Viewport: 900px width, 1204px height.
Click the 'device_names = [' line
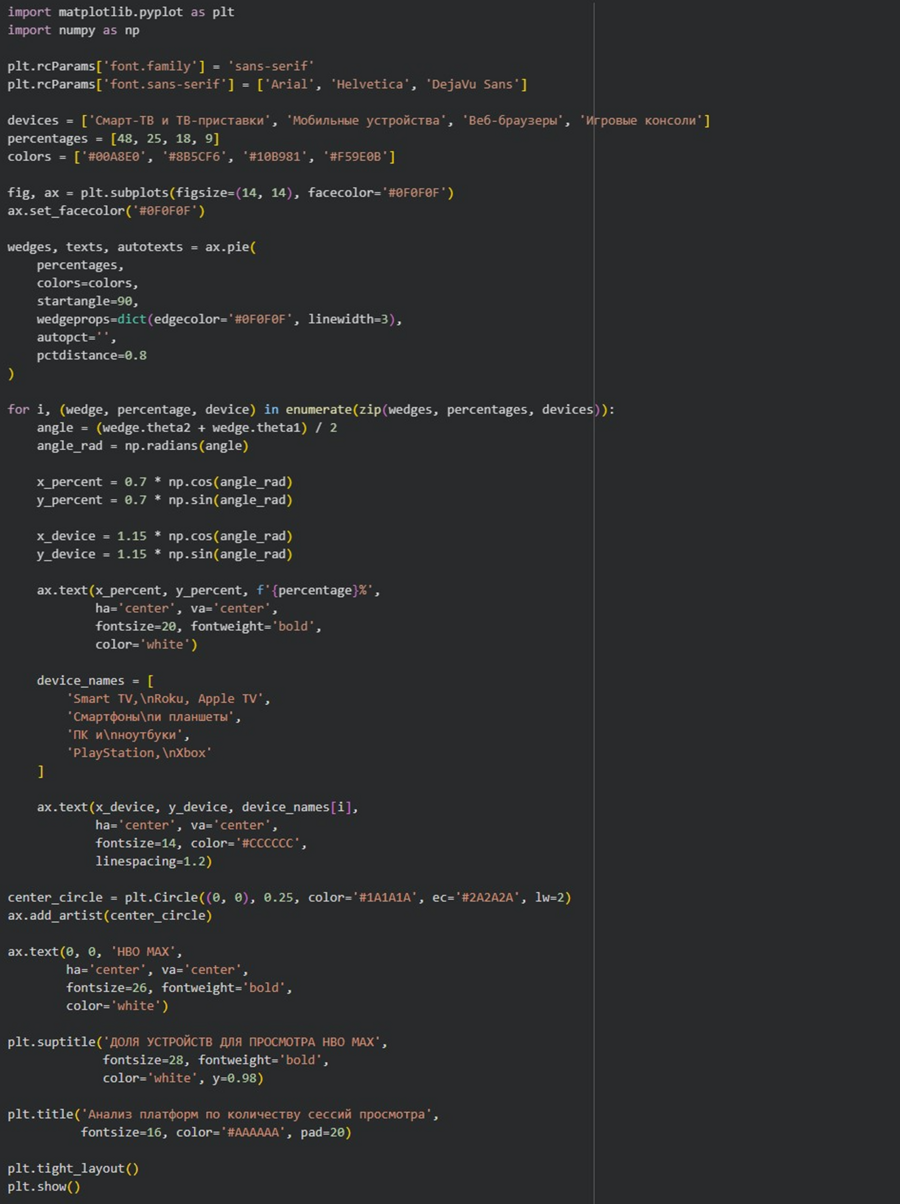96,681
